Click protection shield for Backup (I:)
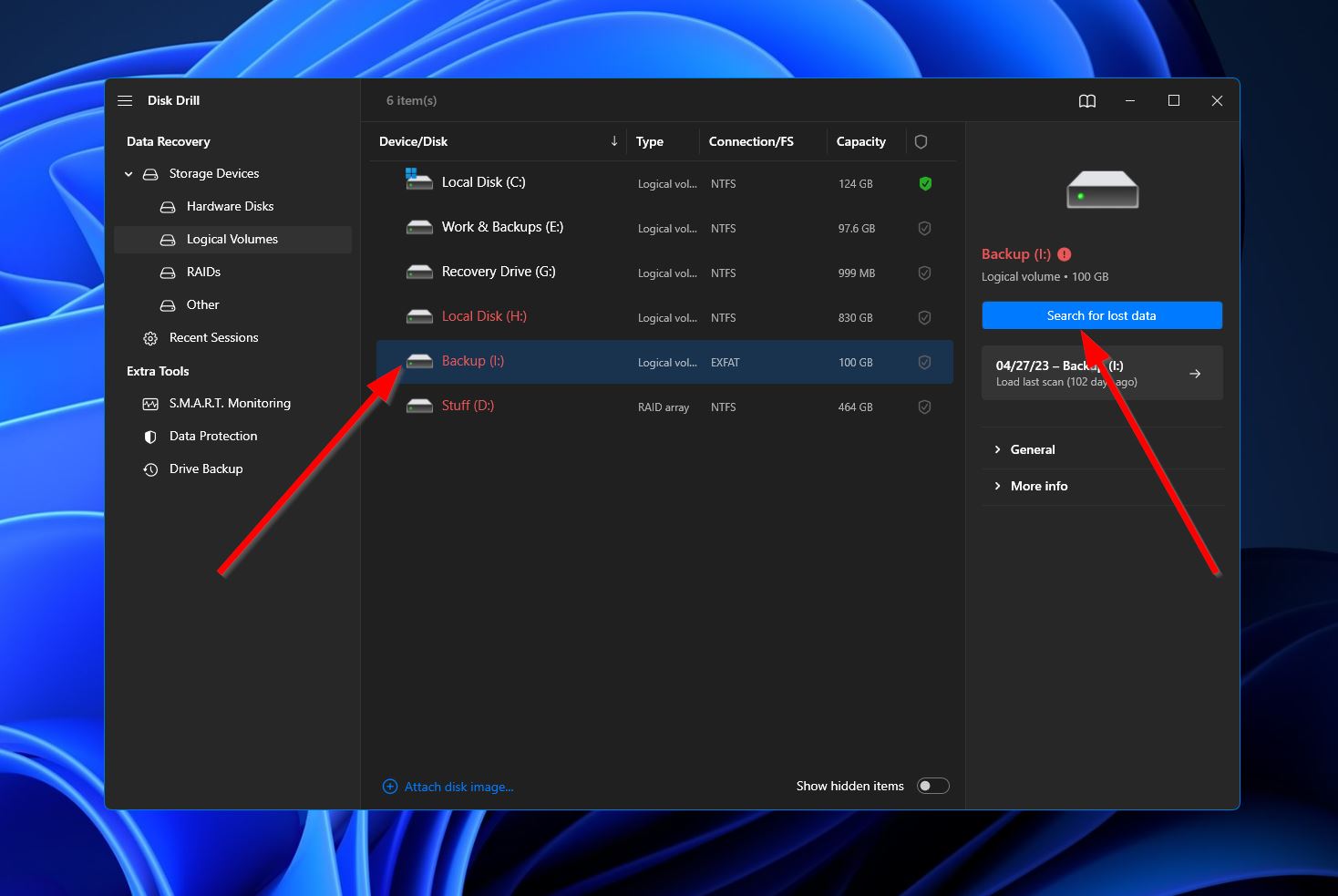Image resolution: width=1338 pixels, height=896 pixels. coord(924,362)
